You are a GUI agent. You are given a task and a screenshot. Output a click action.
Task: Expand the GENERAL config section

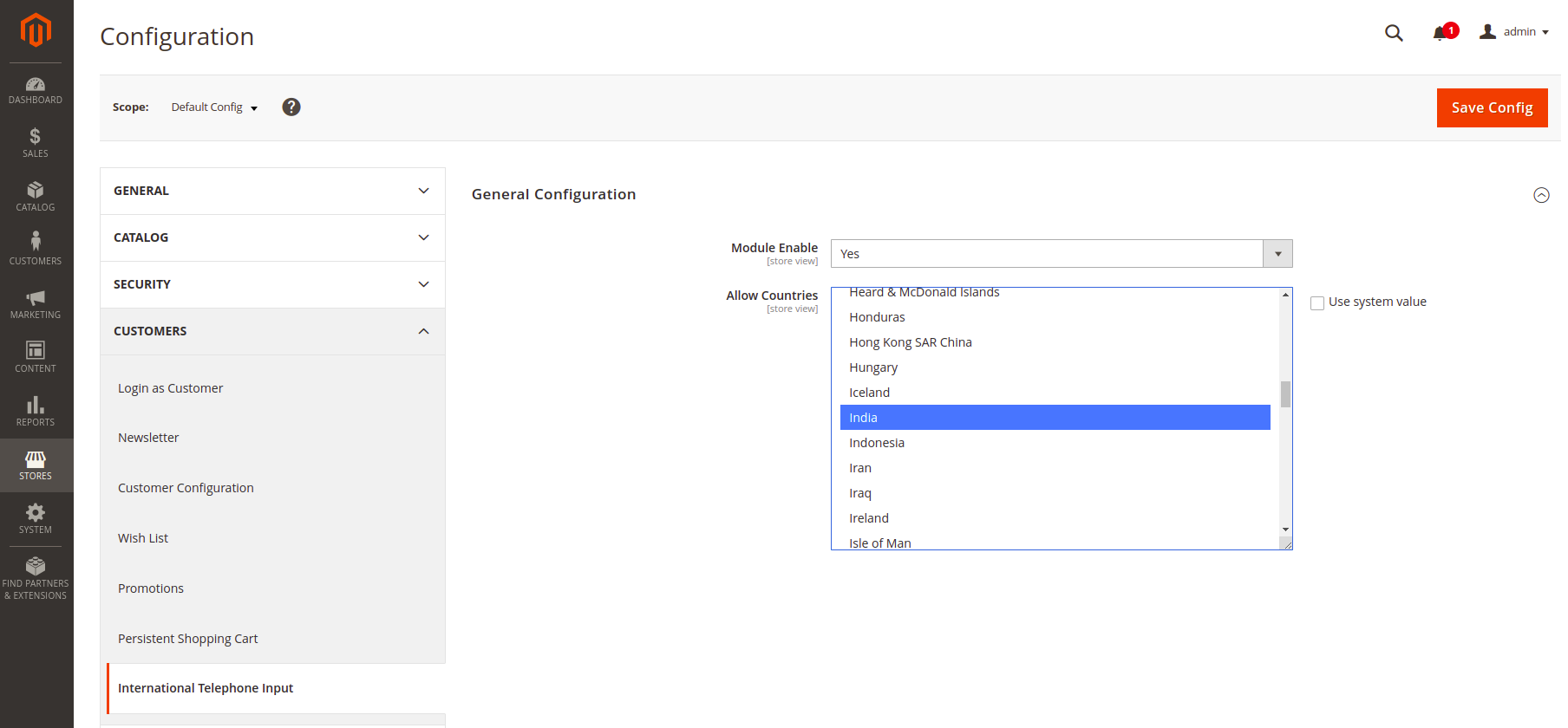tap(272, 191)
